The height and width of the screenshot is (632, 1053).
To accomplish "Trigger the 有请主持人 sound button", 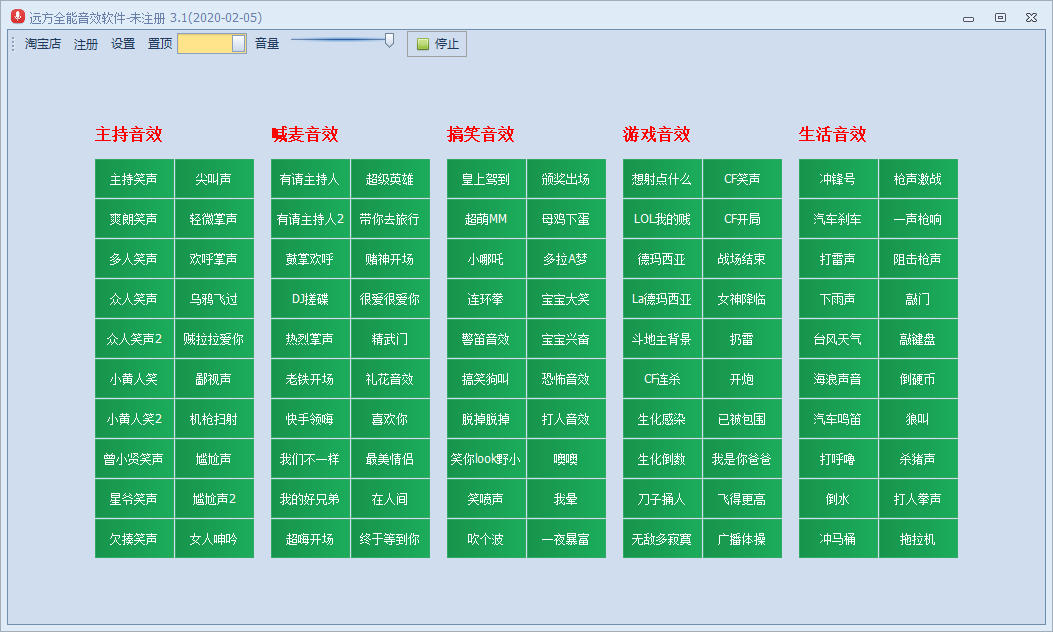I will pyautogui.click(x=310, y=179).
